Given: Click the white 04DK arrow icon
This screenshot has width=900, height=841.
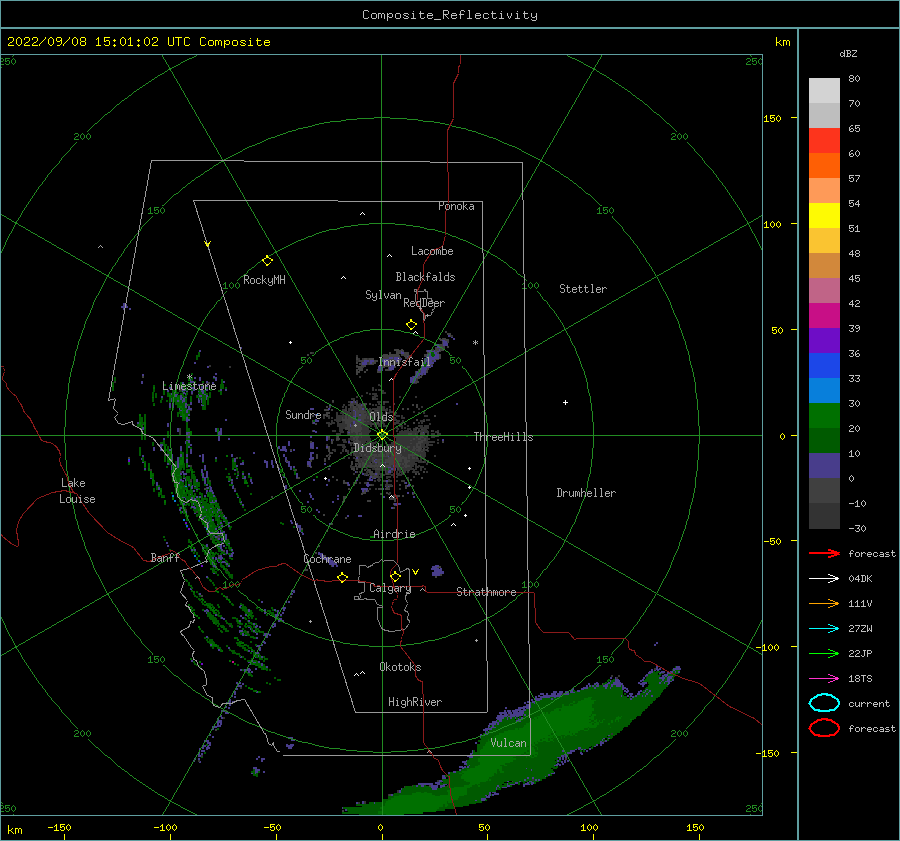Looking at the screenshot, I should [x=824, y=579].
